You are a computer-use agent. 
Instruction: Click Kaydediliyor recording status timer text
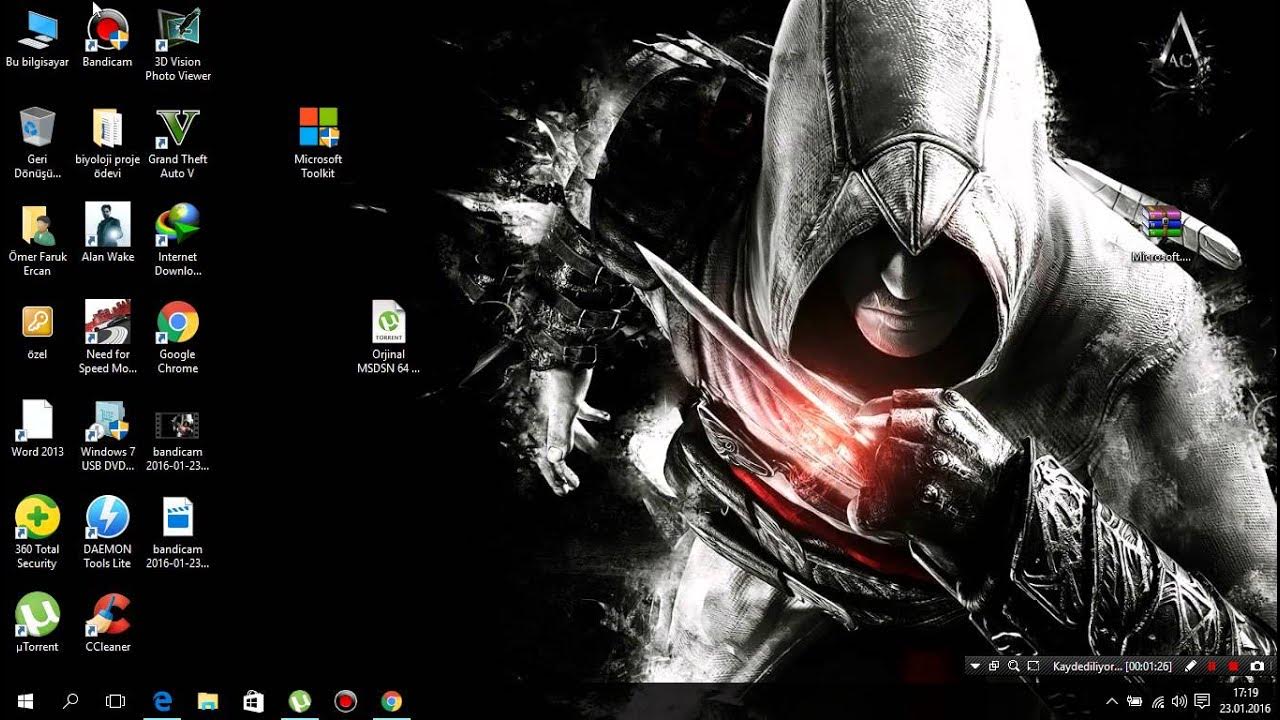[x=1112, y=666]
